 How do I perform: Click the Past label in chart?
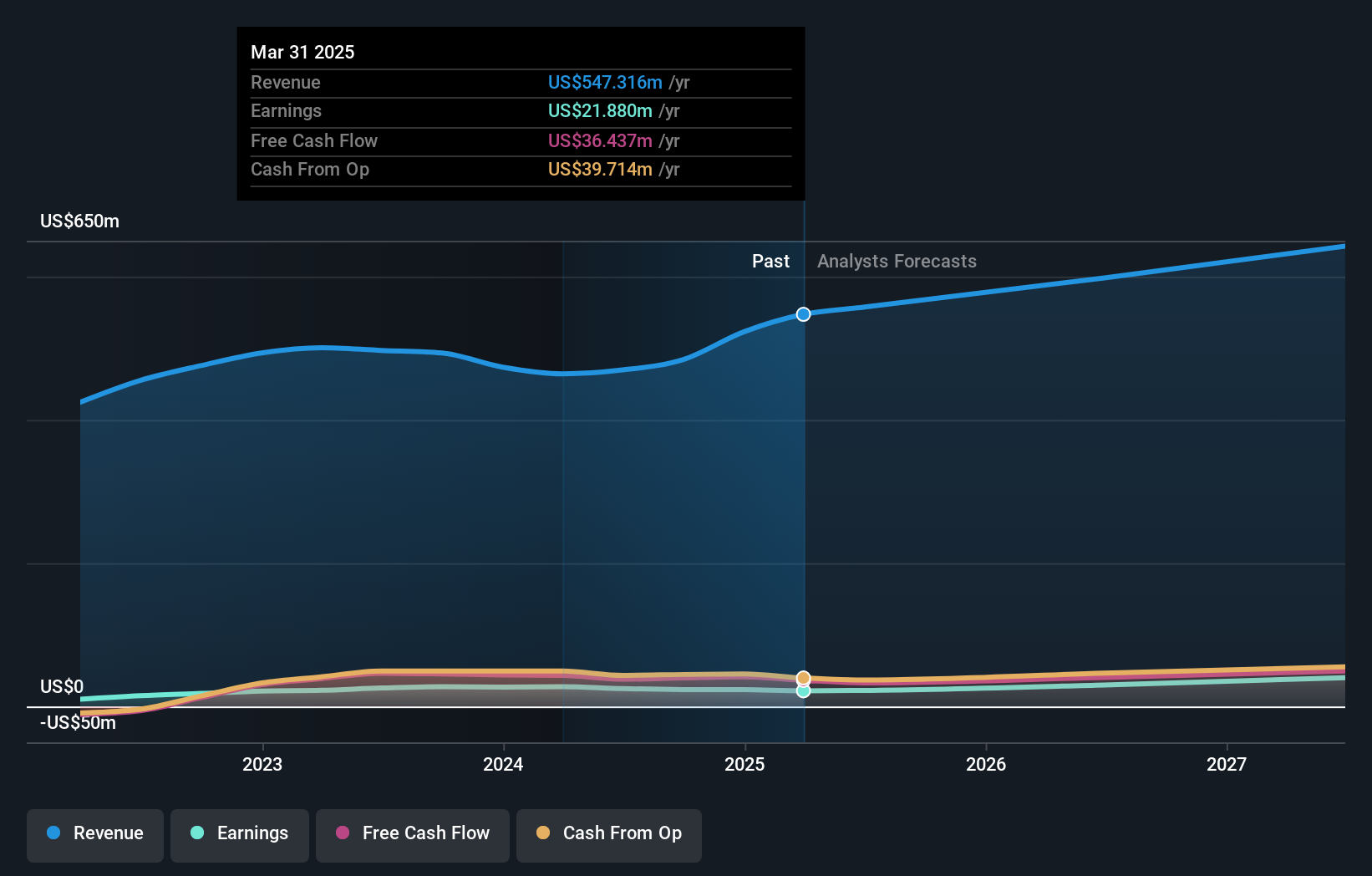770,262
